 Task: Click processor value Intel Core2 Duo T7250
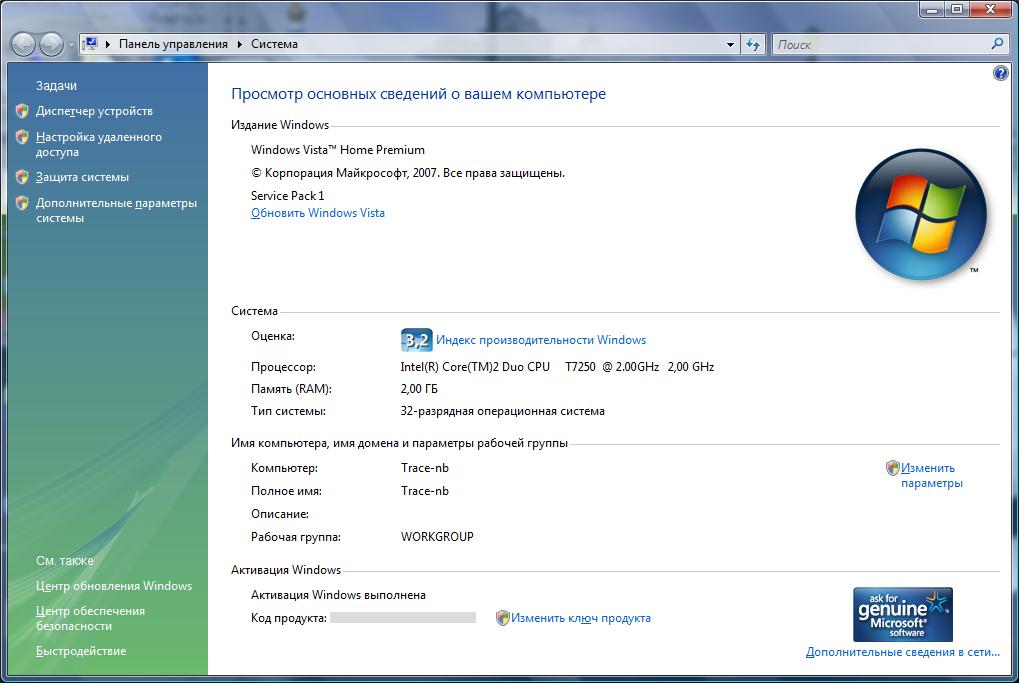pyautogui.click(x=557, y=367)
